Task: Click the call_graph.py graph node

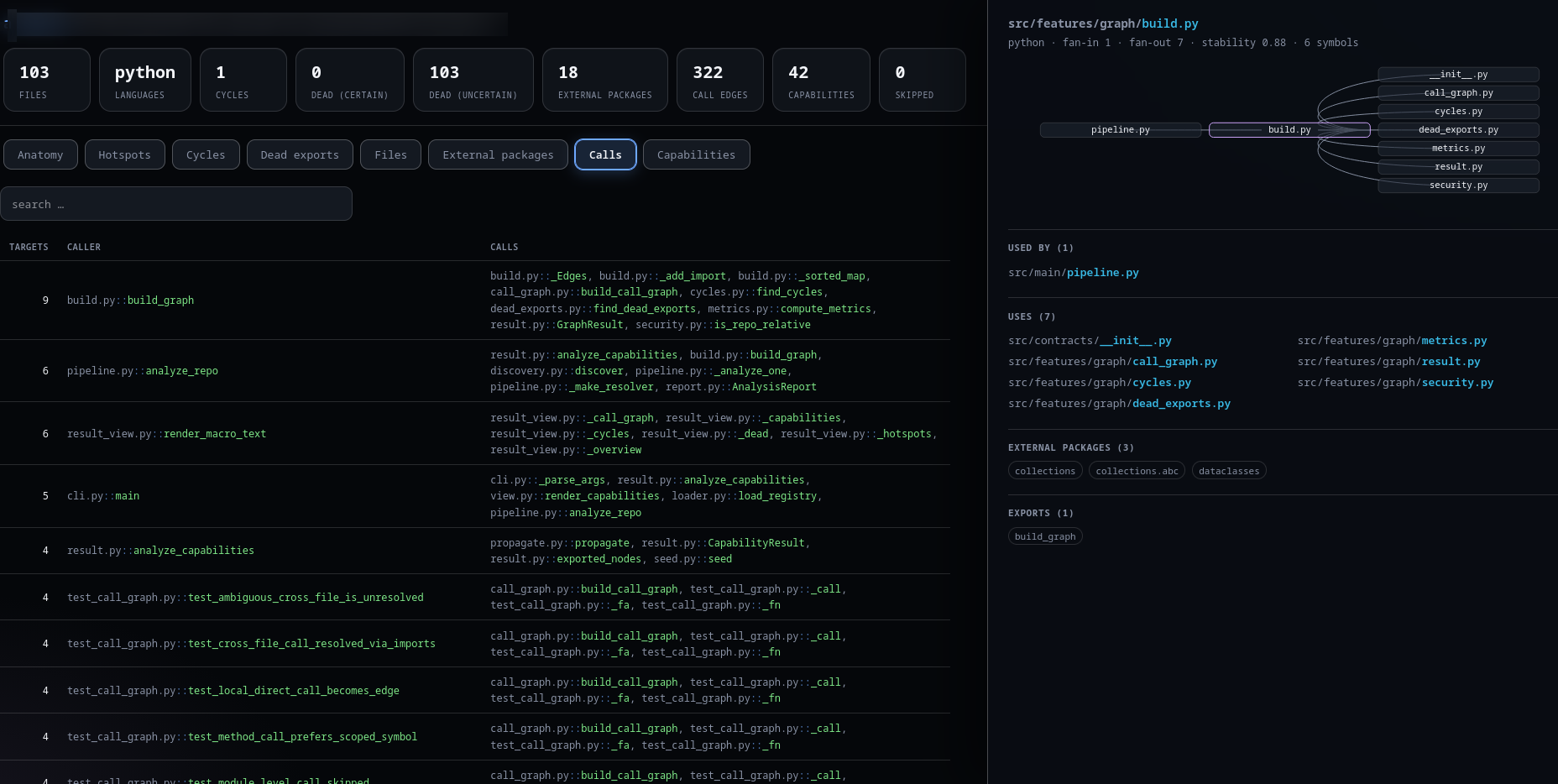Action: tap(1459, 93)
